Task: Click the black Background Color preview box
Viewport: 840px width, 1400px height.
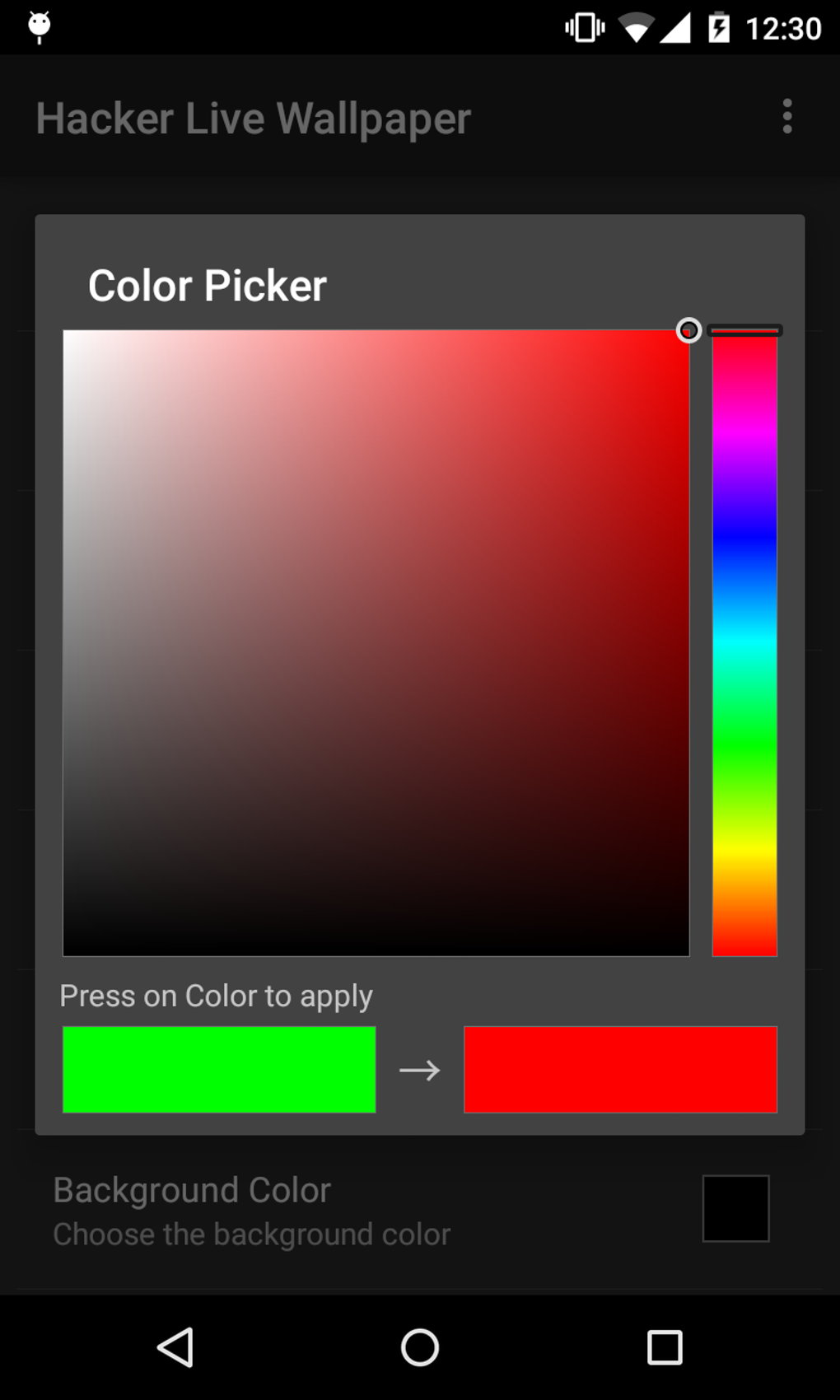Action: 735,1208
